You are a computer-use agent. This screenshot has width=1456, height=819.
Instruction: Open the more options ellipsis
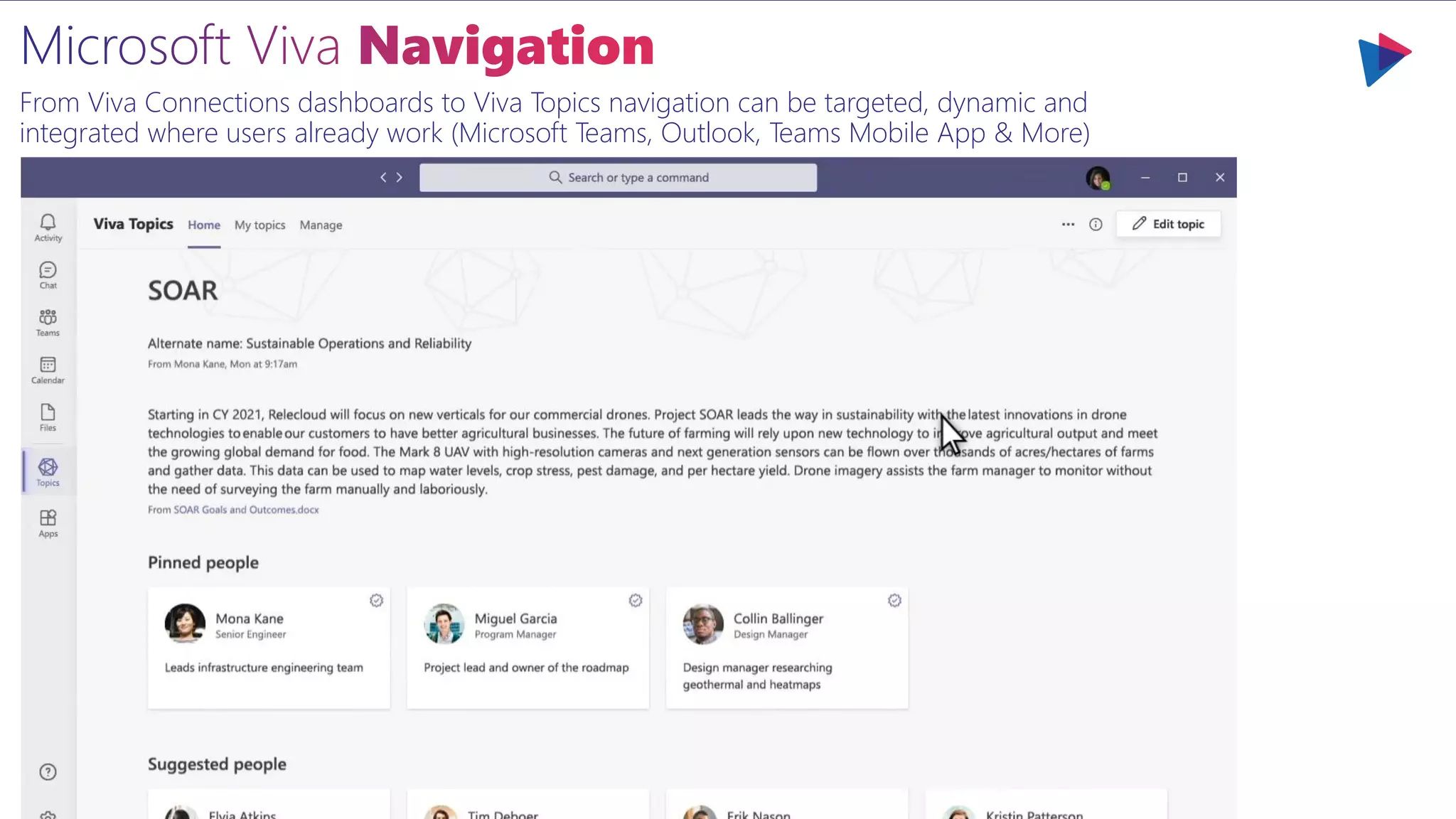point(1068,225)
